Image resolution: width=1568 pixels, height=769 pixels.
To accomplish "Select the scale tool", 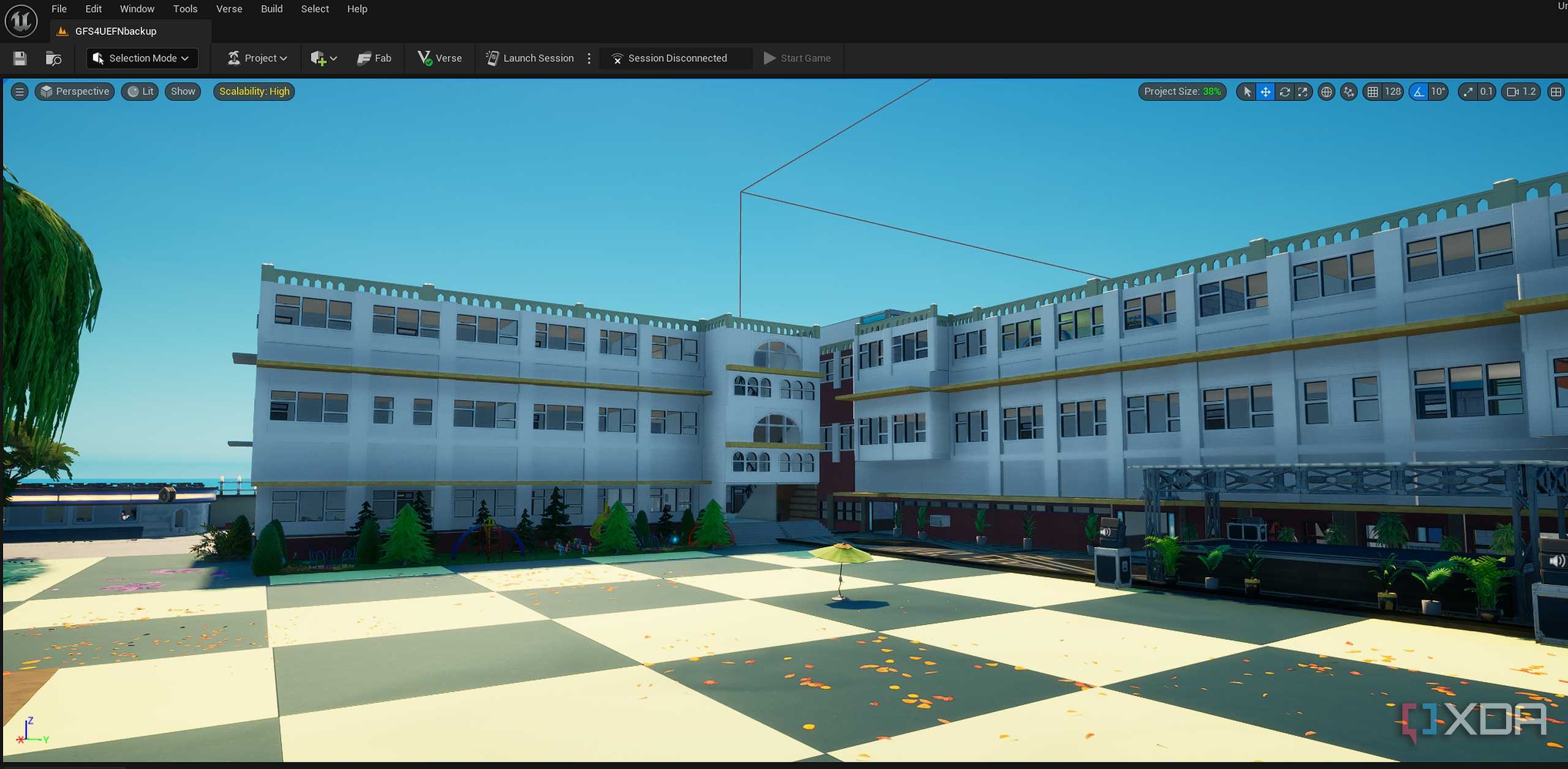I will pos(1303,92).
